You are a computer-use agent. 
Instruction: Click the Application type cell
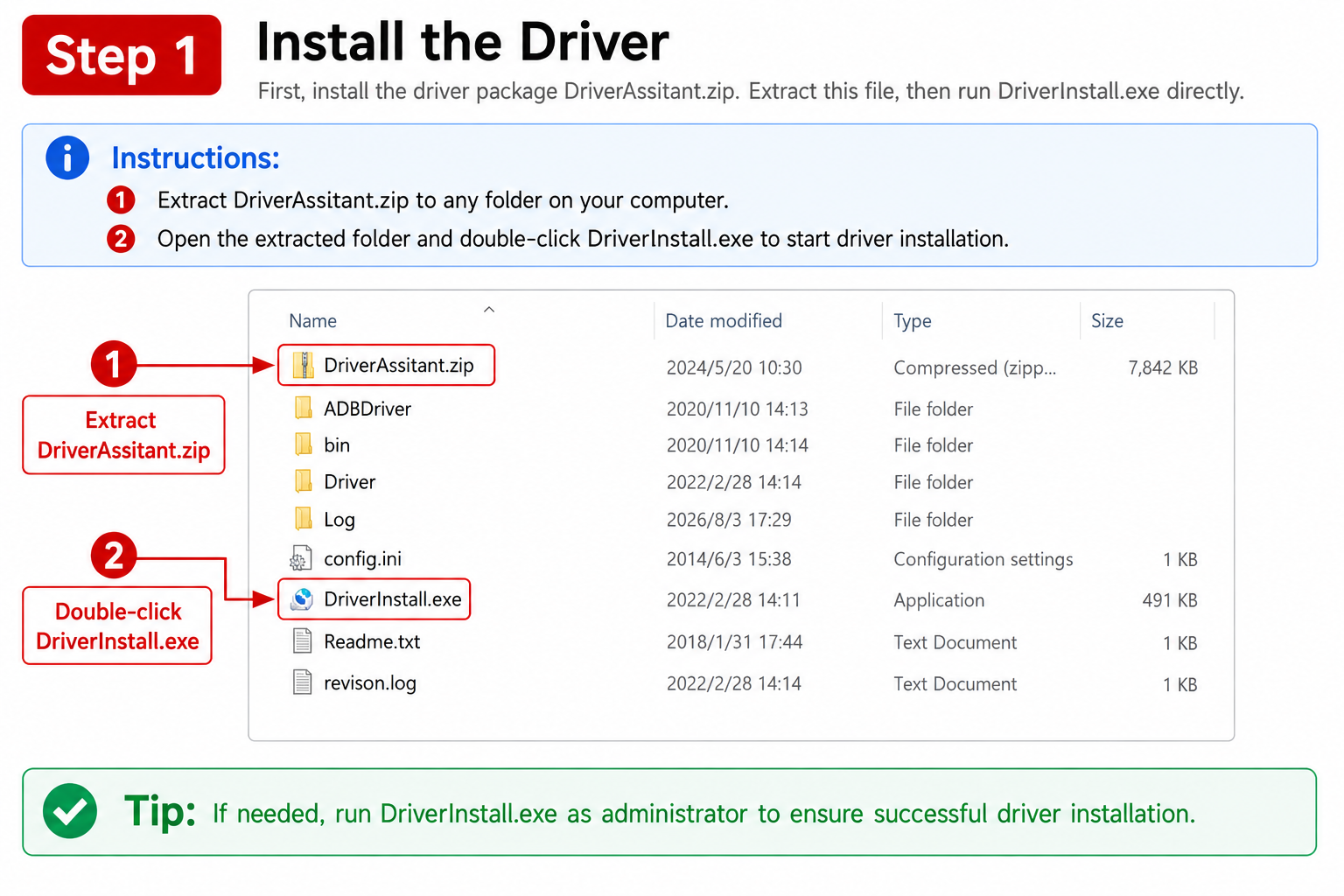[939, 600]
